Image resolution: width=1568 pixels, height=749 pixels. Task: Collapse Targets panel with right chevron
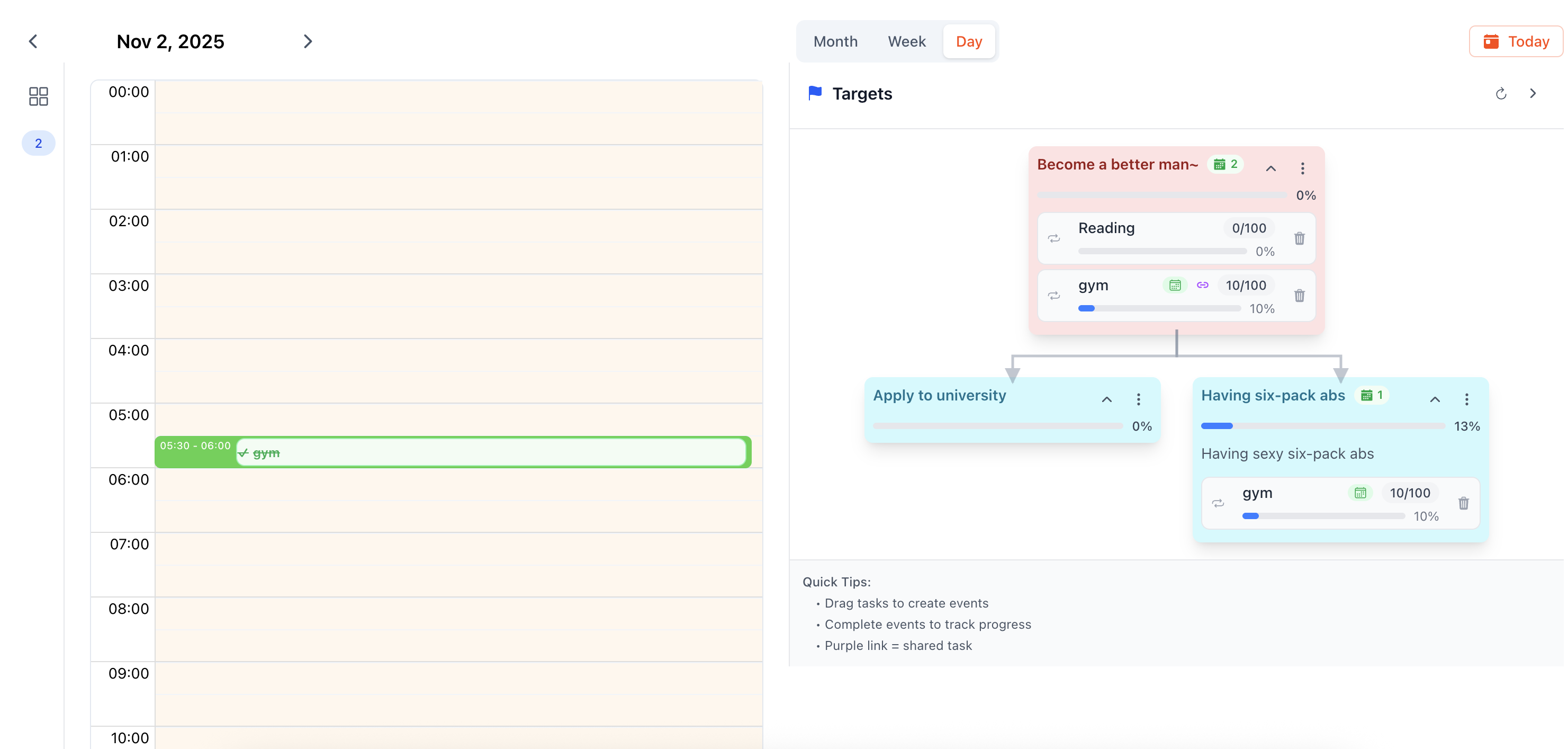pos(1533,94)
